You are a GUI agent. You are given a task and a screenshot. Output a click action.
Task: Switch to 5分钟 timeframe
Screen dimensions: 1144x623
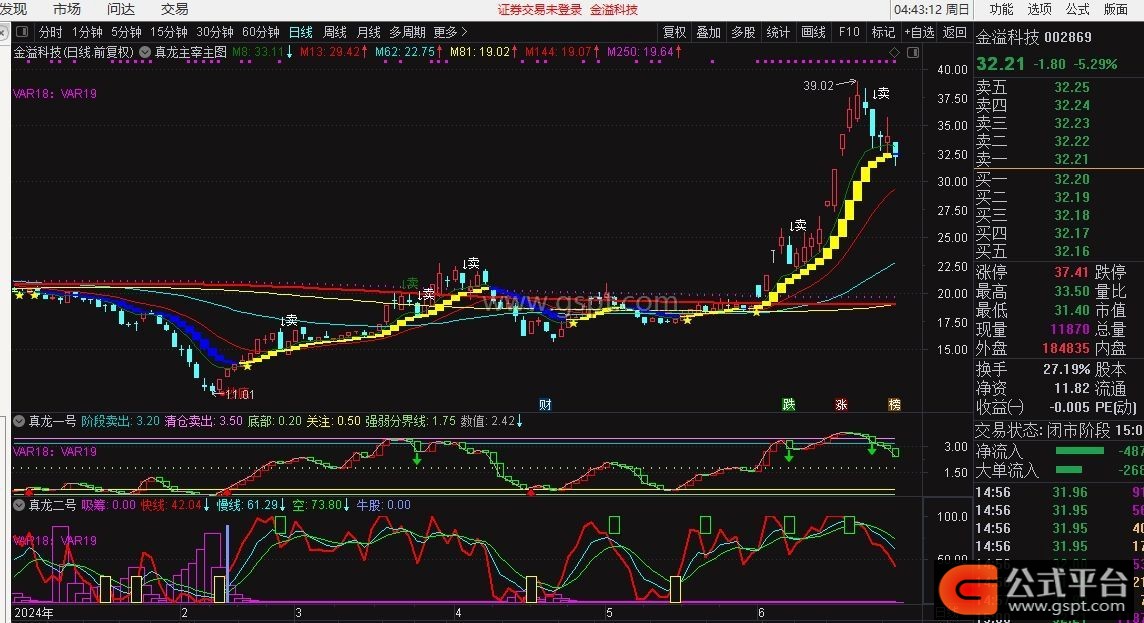point(126,32)
